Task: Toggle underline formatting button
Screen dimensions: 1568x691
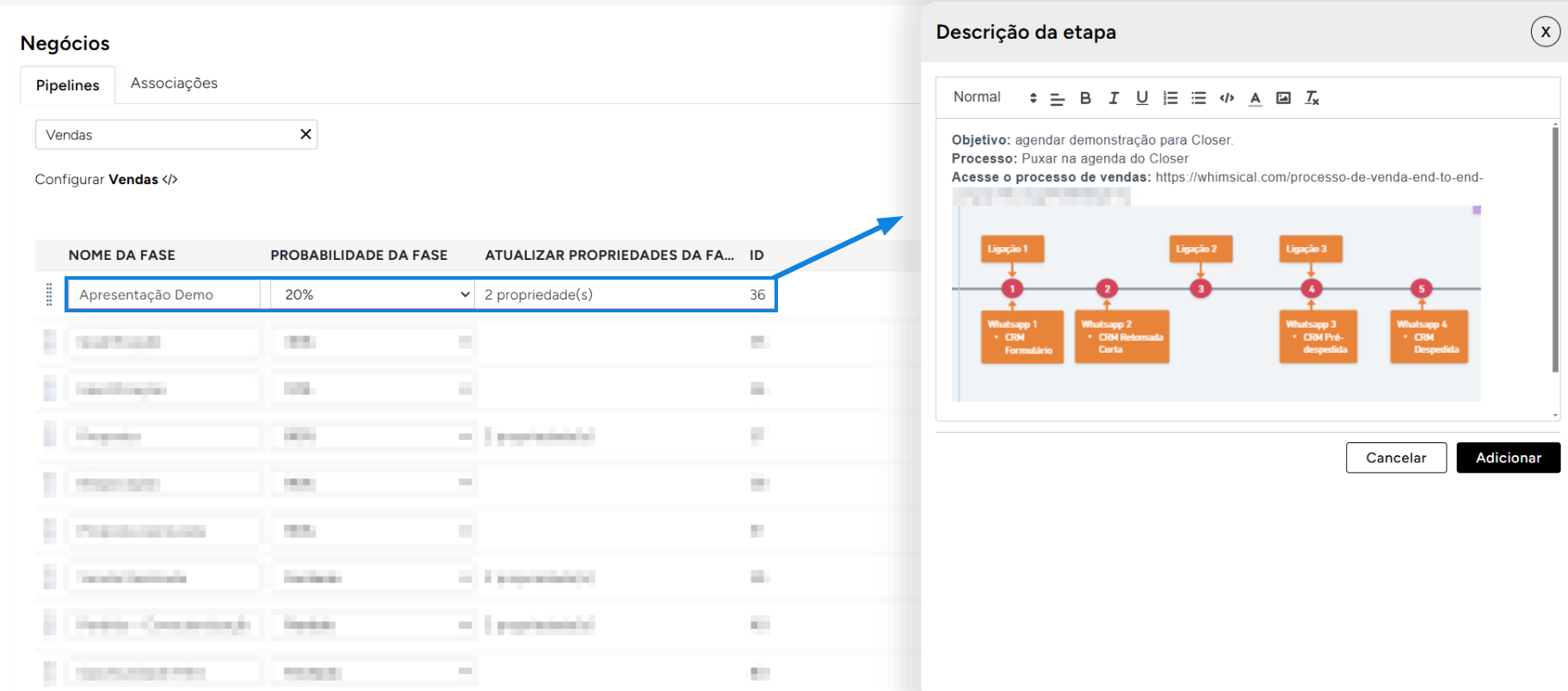Action: [1142, 98]
